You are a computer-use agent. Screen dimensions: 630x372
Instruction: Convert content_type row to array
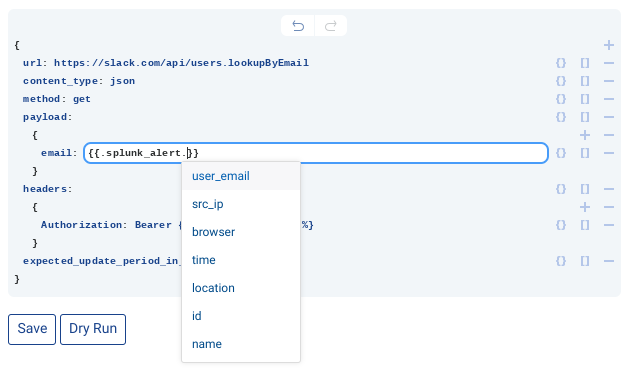(585, 81)
